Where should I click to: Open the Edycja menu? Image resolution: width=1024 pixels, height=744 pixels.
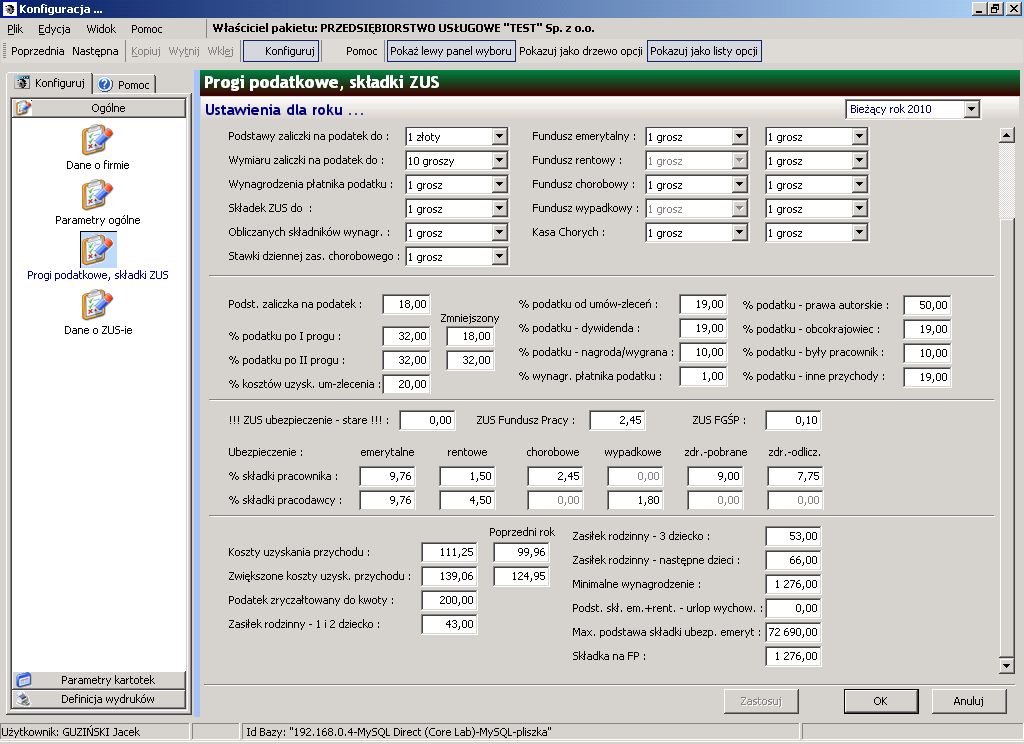[x=54, y=29]
